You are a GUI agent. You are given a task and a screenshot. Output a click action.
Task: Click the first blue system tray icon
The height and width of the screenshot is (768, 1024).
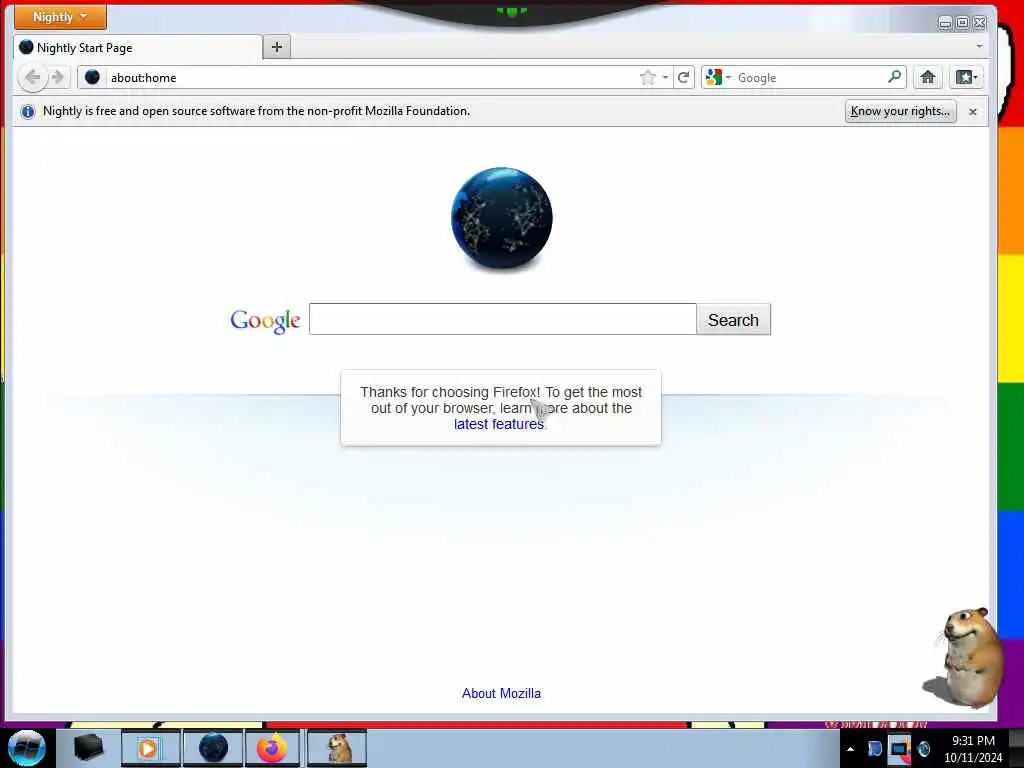[x=874, y=748]
